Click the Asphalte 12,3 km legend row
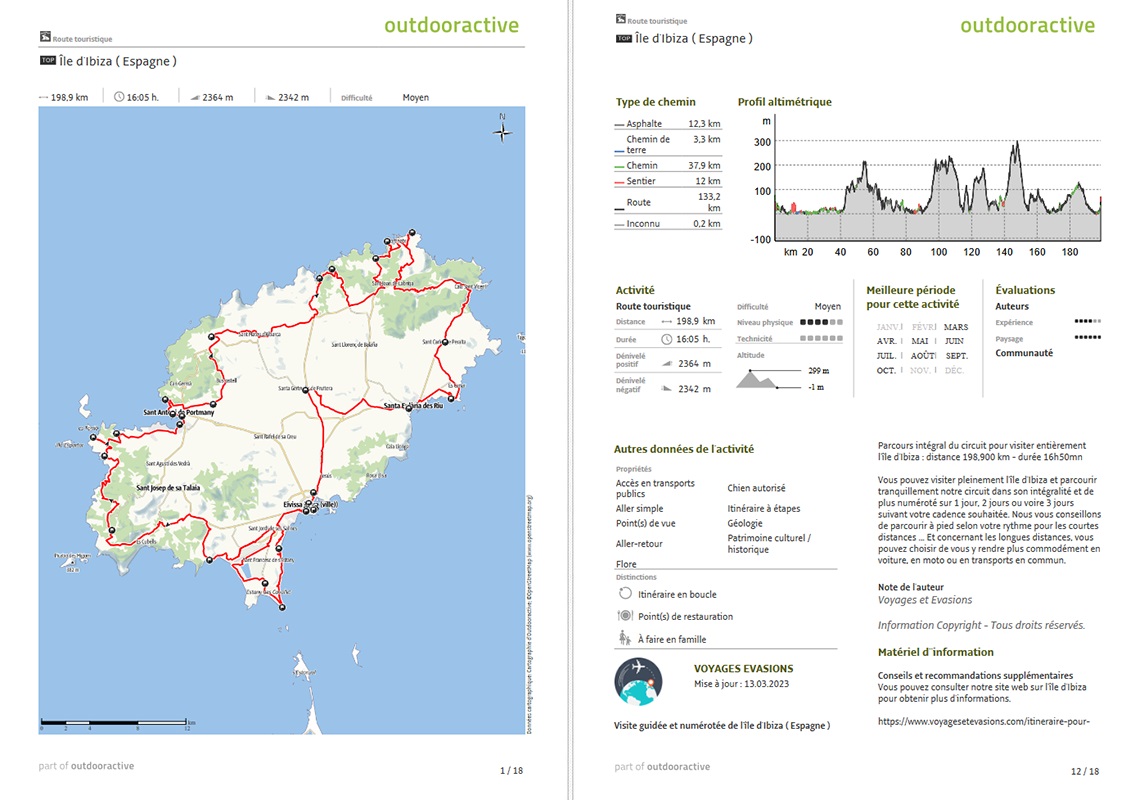Viewport: 1140px width, 800px height. 667,124
